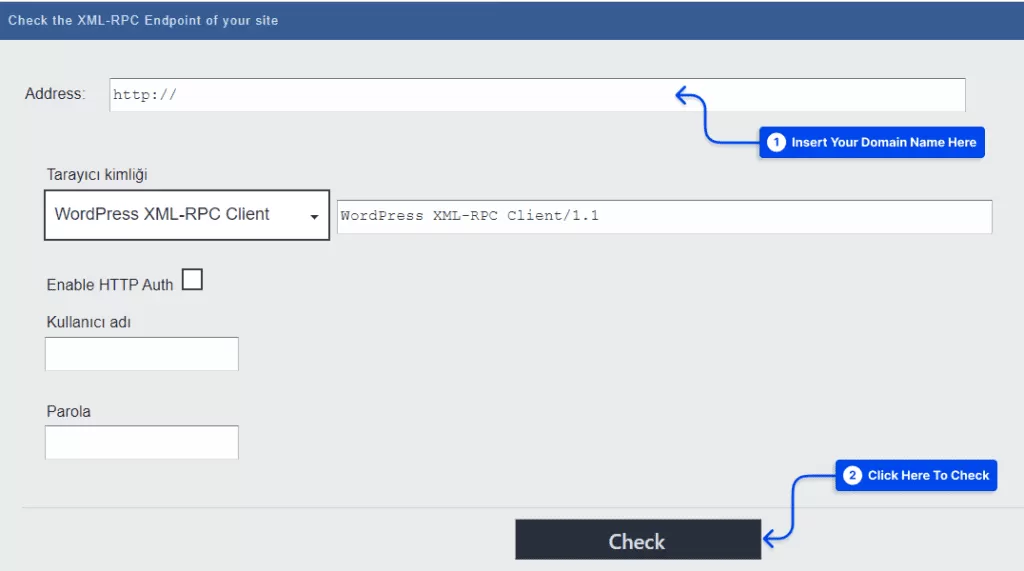Click the dropdown arrow beside browser identity
This screenshot has height=571, width=1024.
click(314, 217)
